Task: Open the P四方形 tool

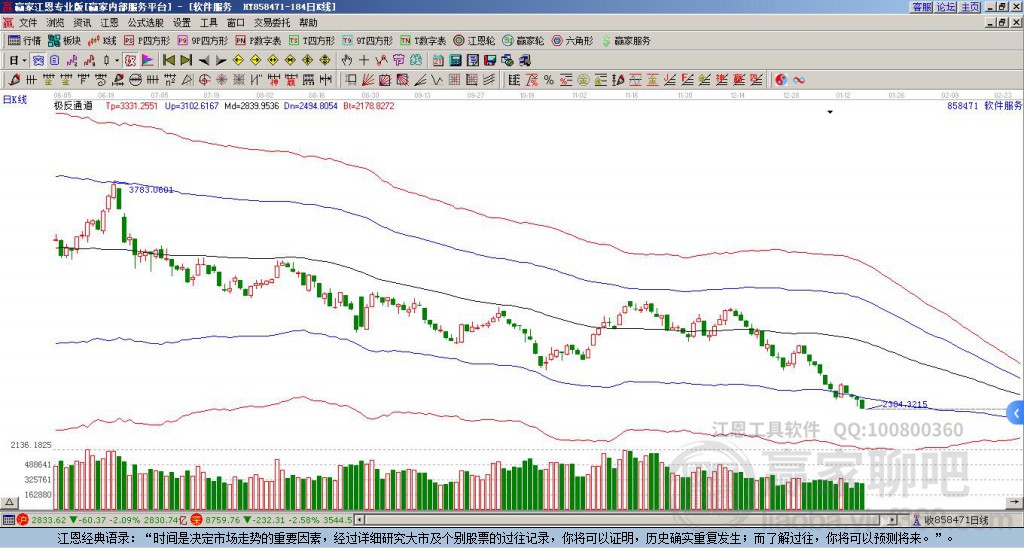Action: tap(147, 40)
